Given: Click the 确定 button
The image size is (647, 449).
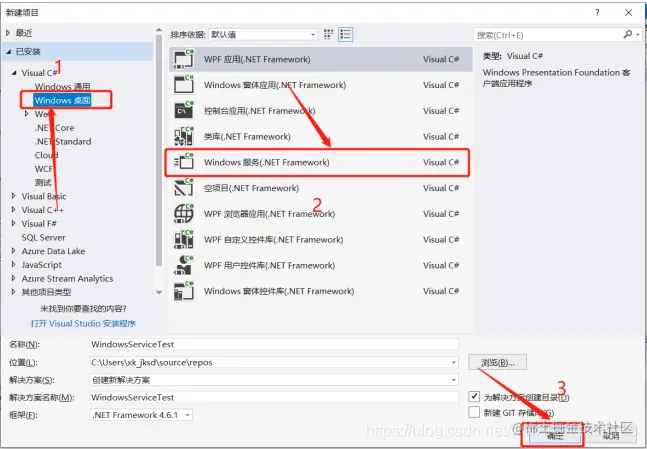Looking at the screenshot, I should tap(554, 435).
